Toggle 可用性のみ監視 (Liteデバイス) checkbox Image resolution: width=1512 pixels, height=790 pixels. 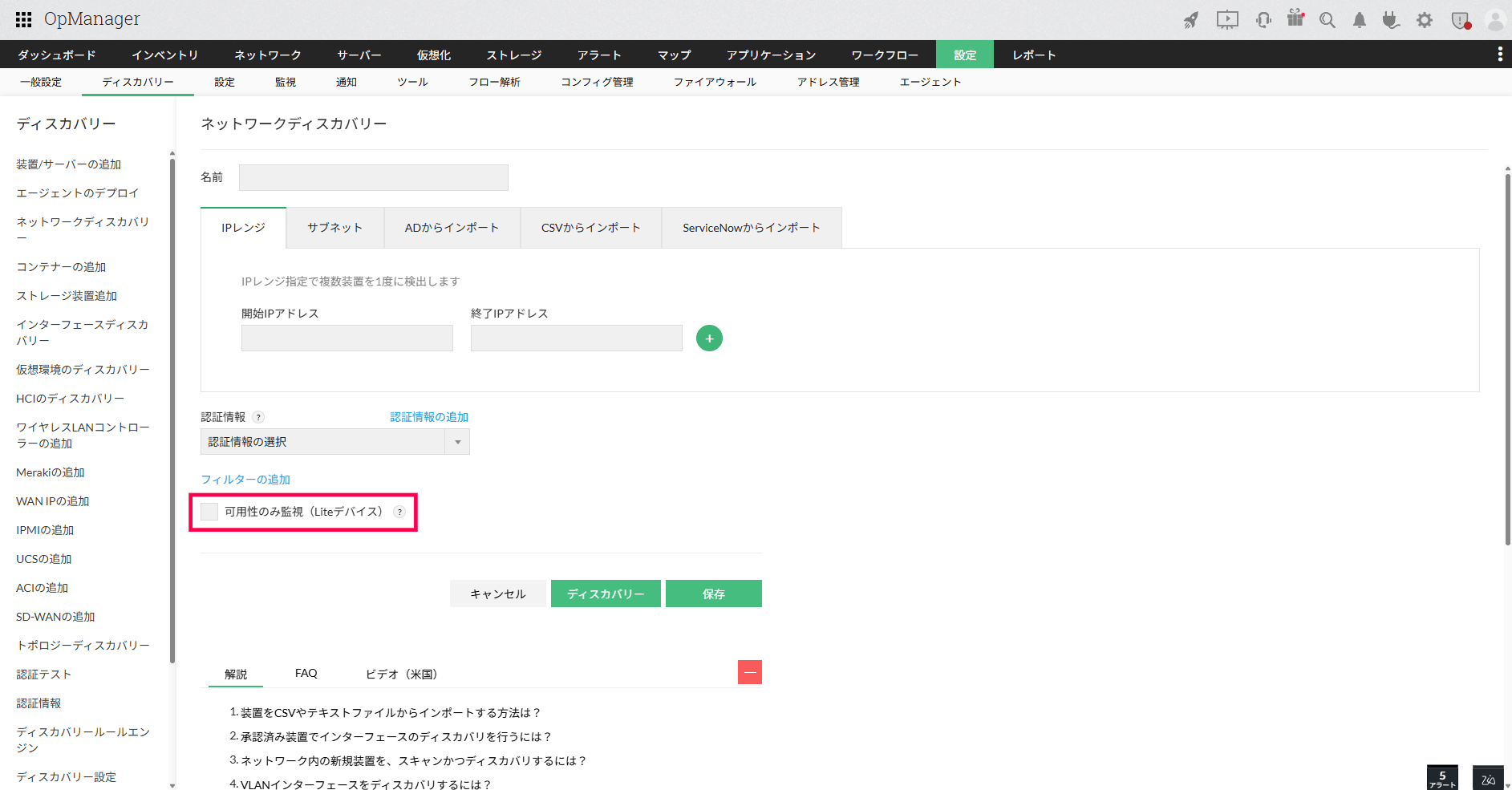tap(209, 512)
